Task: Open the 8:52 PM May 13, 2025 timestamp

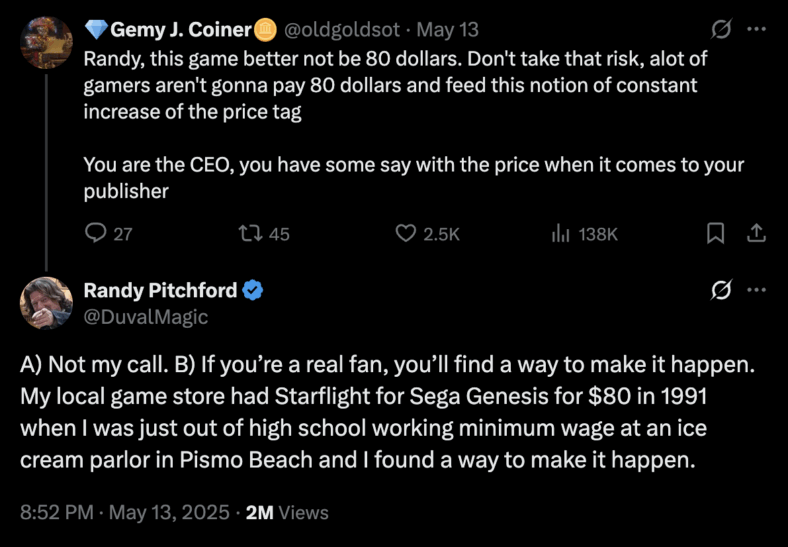Action: pyautogui.click(x=123, y=512)
